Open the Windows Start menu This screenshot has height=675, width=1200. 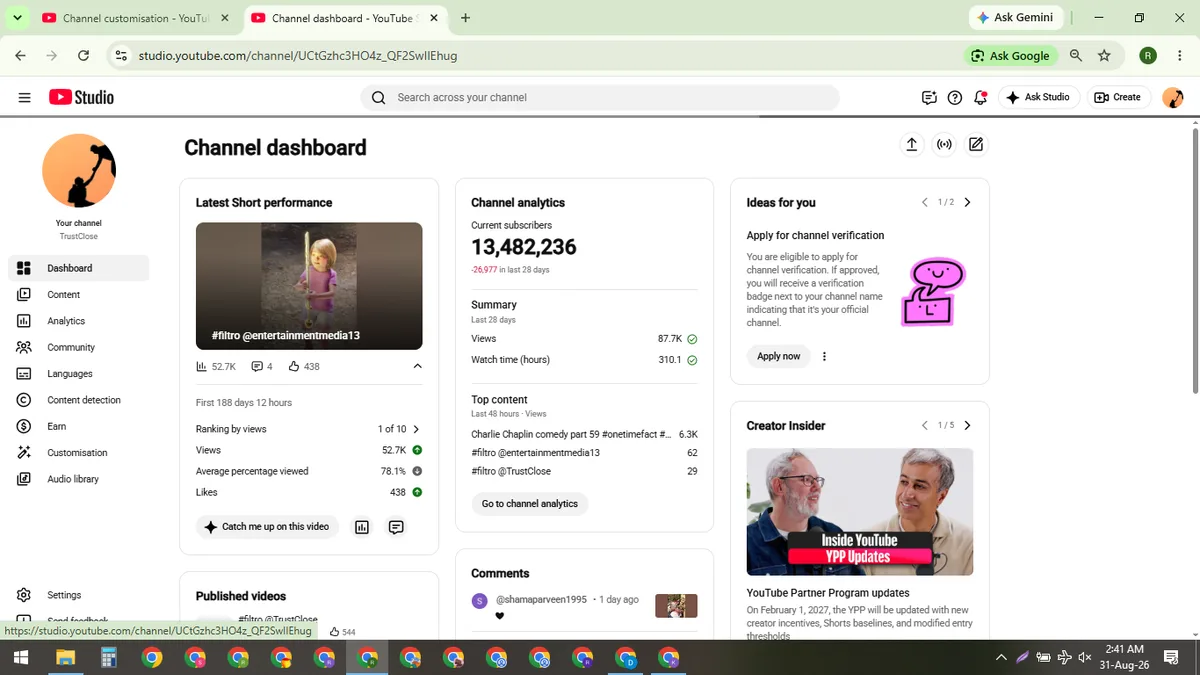tap(22, 657)
